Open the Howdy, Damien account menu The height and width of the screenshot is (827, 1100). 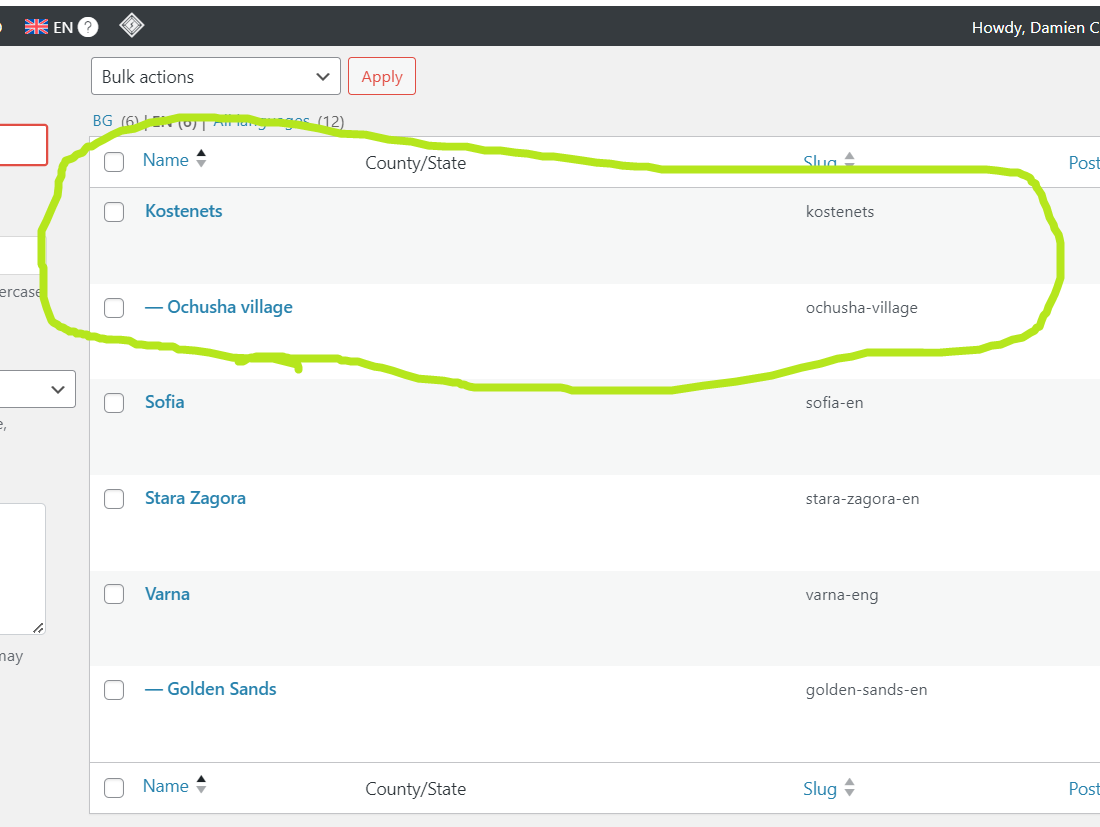[1030, 27]
